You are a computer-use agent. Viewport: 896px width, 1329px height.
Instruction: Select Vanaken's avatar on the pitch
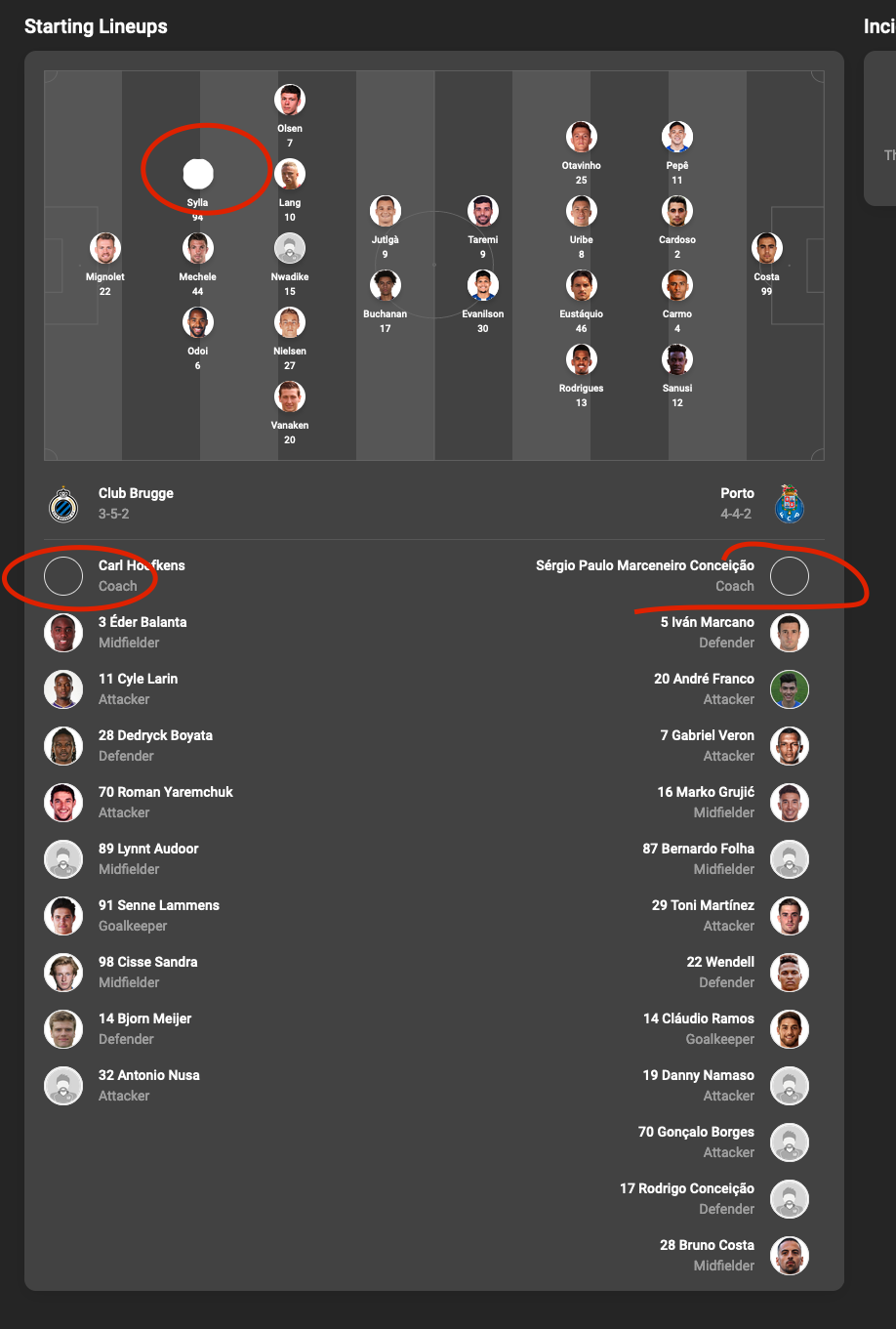289,395
